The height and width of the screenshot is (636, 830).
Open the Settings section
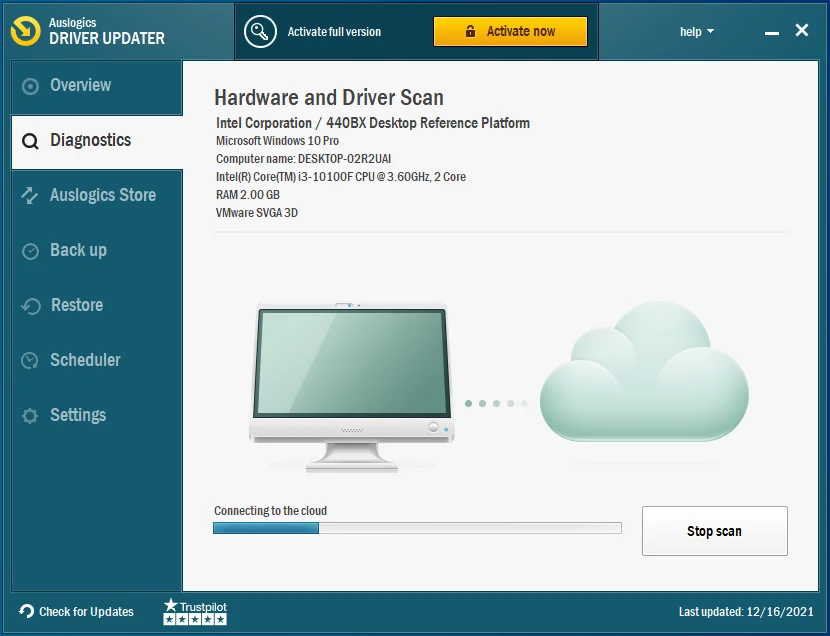coord(97,416)
